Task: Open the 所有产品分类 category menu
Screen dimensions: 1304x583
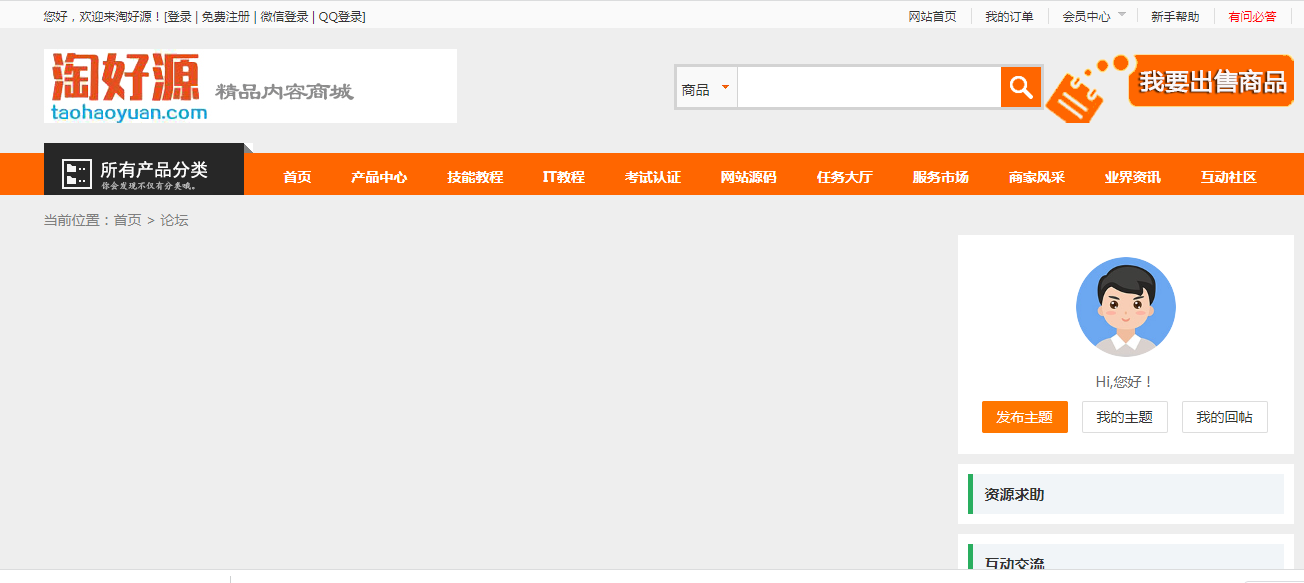Action: pos(154,171)
